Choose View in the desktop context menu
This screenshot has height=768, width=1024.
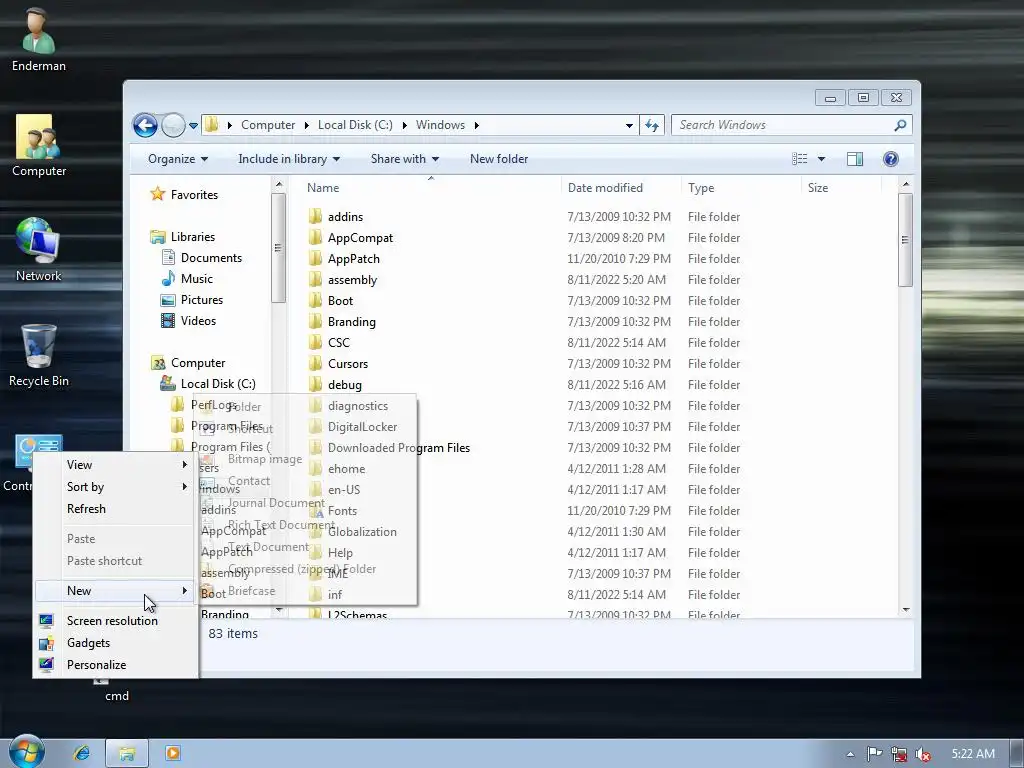(x=114, y=464)
